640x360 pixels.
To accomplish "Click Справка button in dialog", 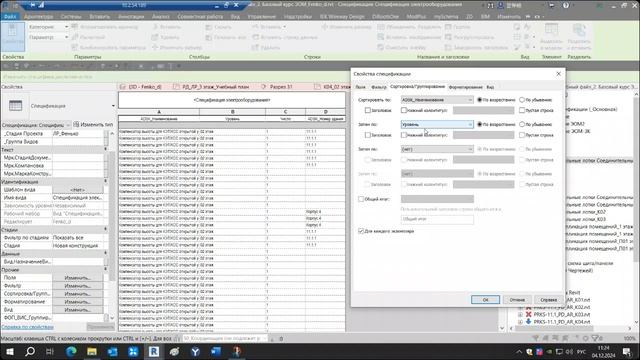I will [x=549, y=300].
